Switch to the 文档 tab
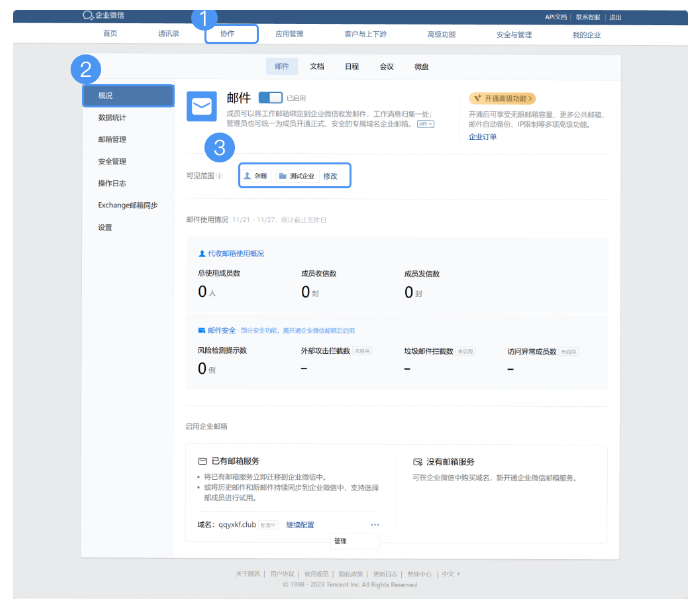The width and height of the screenshot is (695, 610). (317, 66)
